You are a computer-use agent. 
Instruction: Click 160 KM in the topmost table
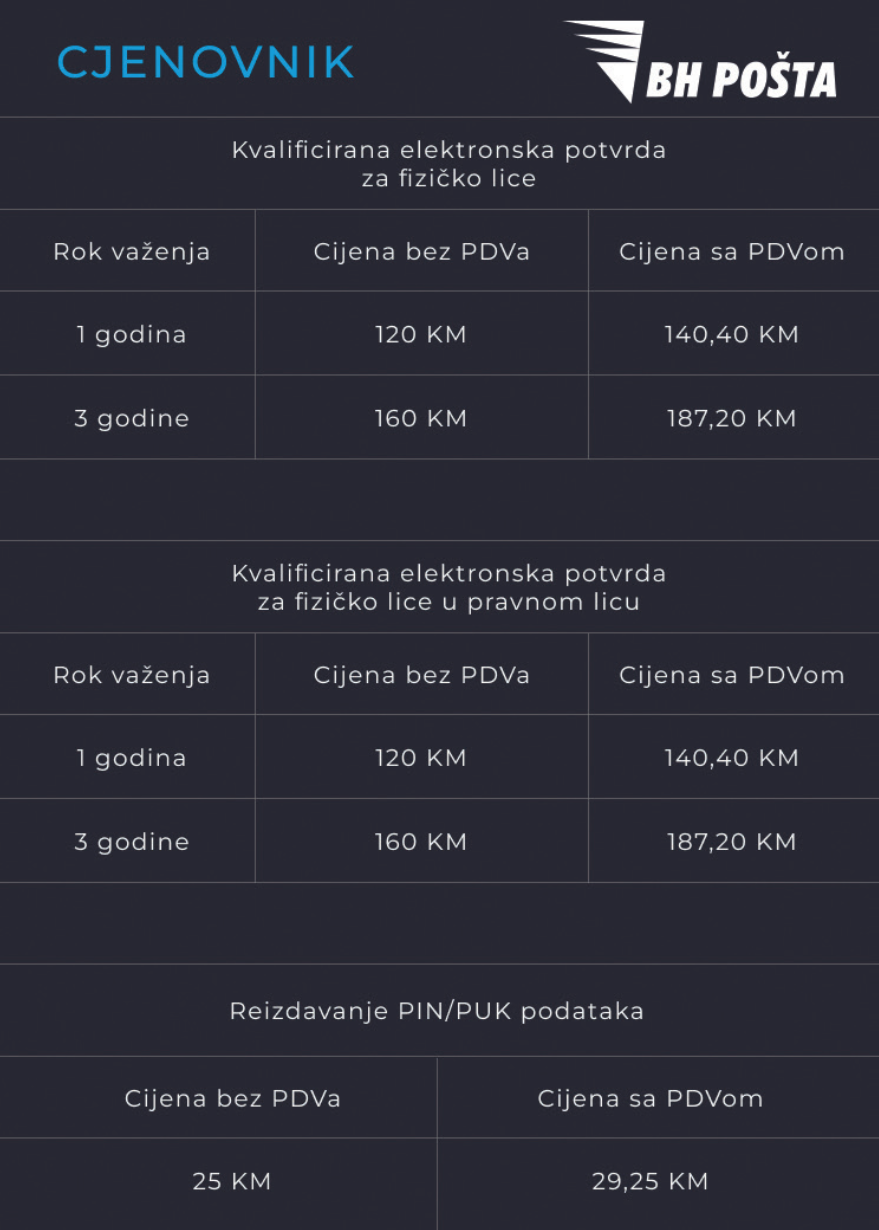421,418
